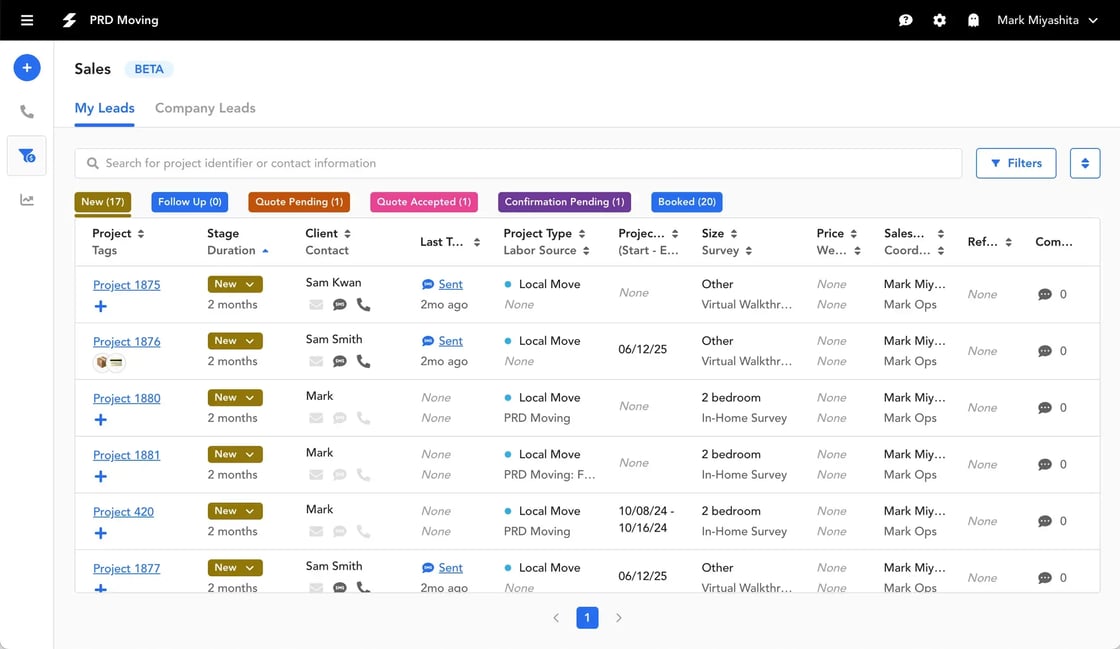The width and height of the screenshot is (1120, 649).
Task: Select the phone icon in the left sidebar
Action: pos(26,111)
